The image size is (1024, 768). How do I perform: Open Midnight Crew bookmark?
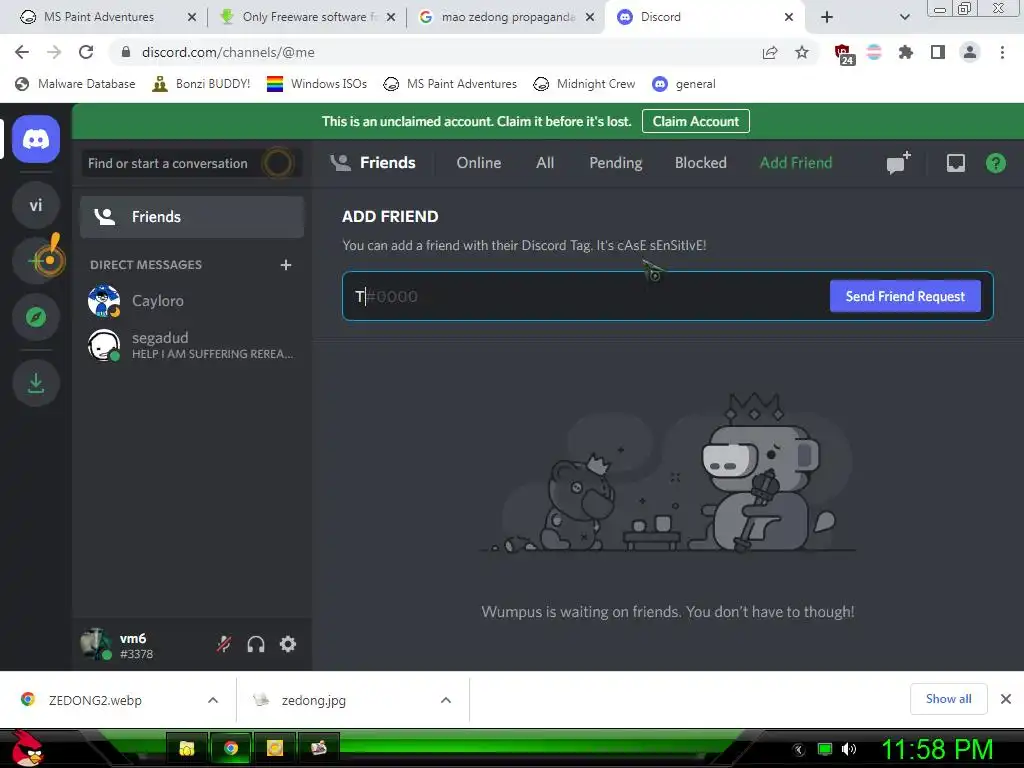pos(584,84)
